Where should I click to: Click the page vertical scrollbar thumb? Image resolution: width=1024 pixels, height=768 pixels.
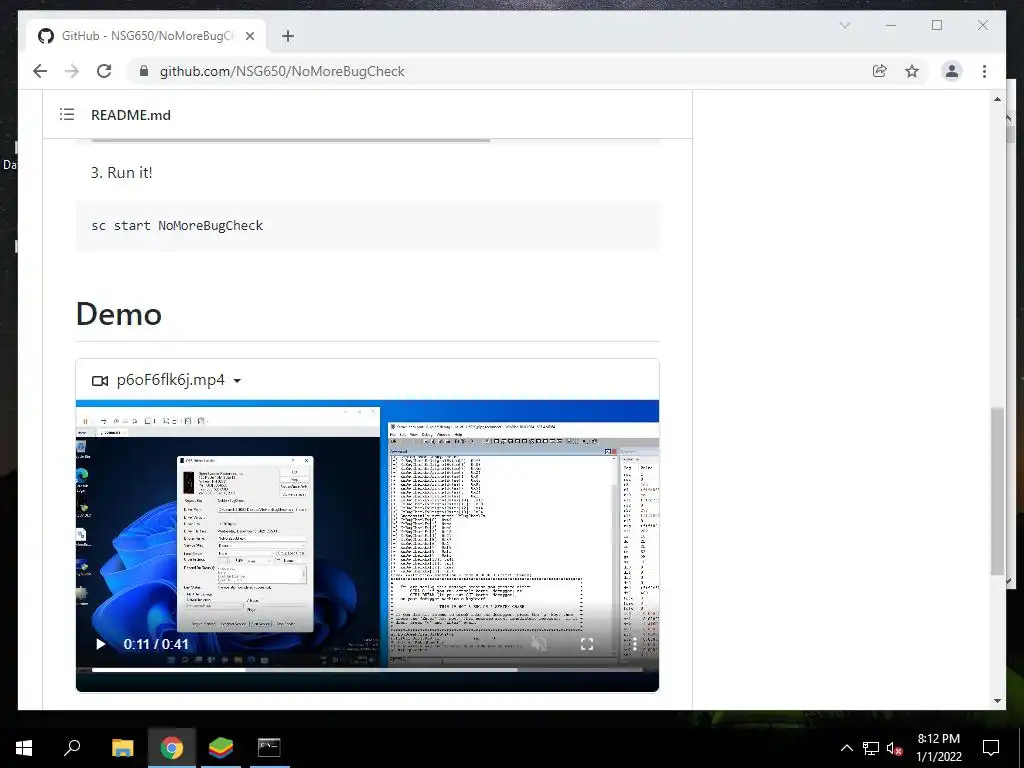tap(997, 491)
